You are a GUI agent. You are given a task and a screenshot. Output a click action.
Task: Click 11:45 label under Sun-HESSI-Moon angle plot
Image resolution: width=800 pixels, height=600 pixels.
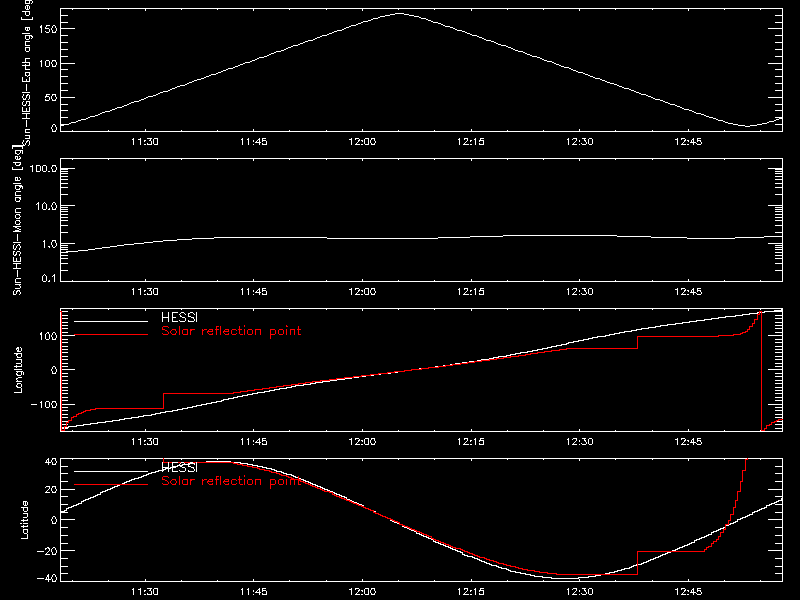[254, 292]
